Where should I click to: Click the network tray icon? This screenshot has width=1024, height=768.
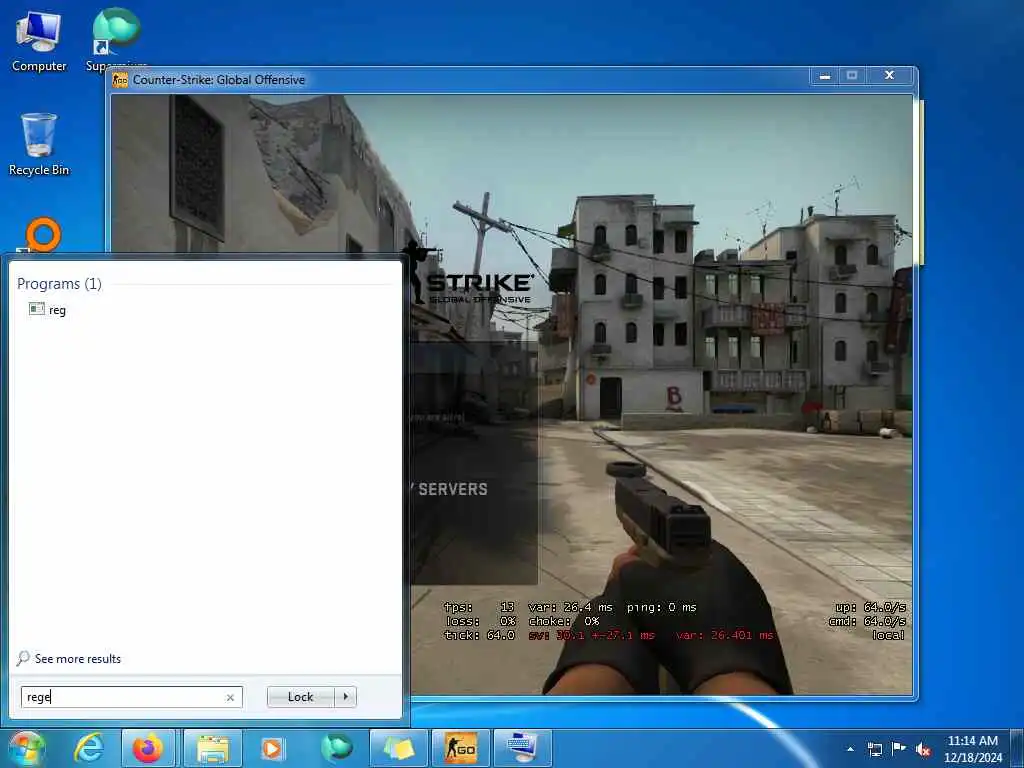(x=874, y=749)
